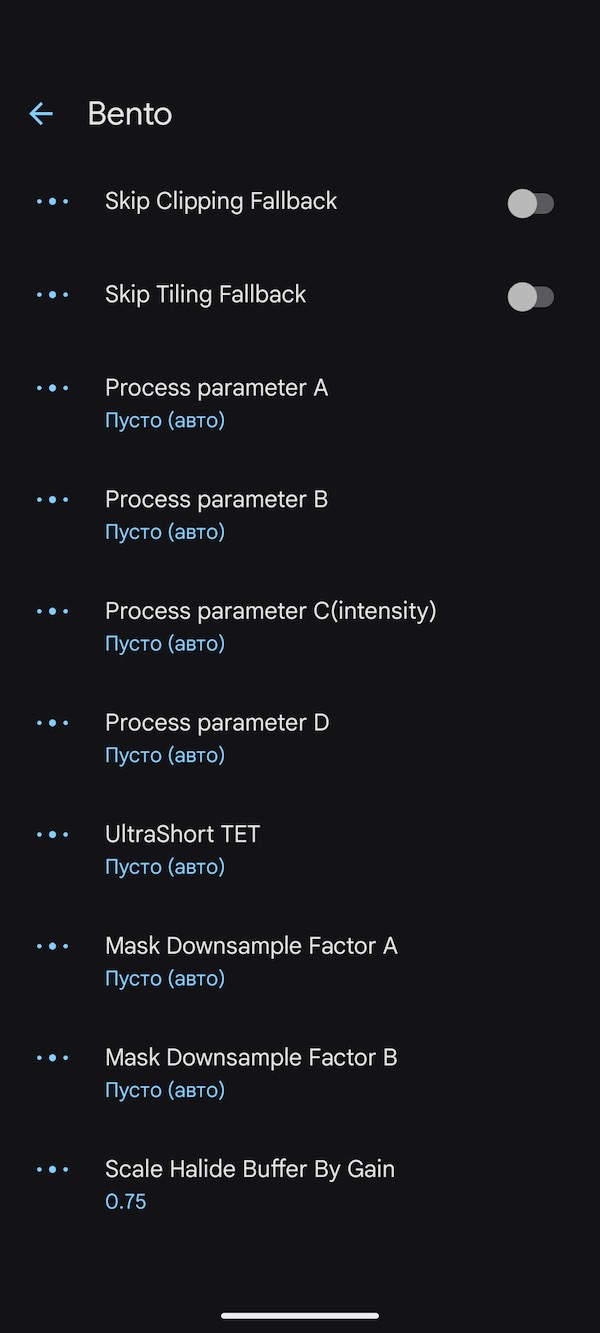Tap three-dots icon beside Process parameter B
Image resolution: width=600 pixels, height=1333 pixels.
53,500
